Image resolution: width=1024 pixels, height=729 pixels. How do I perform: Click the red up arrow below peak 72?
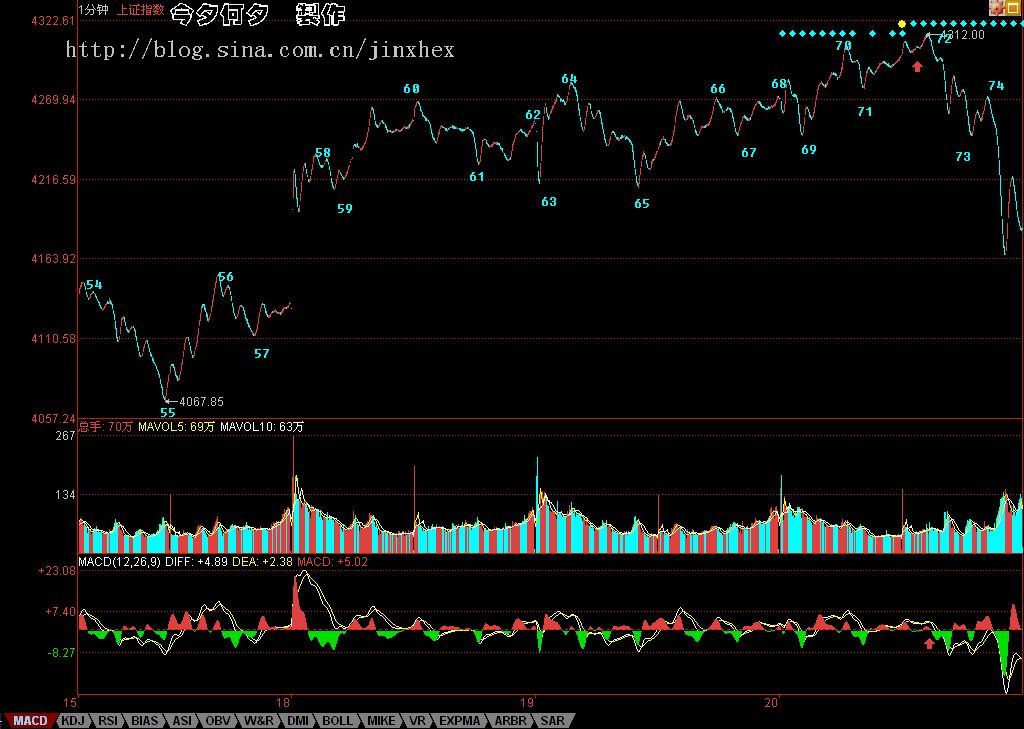pos(917,66)
